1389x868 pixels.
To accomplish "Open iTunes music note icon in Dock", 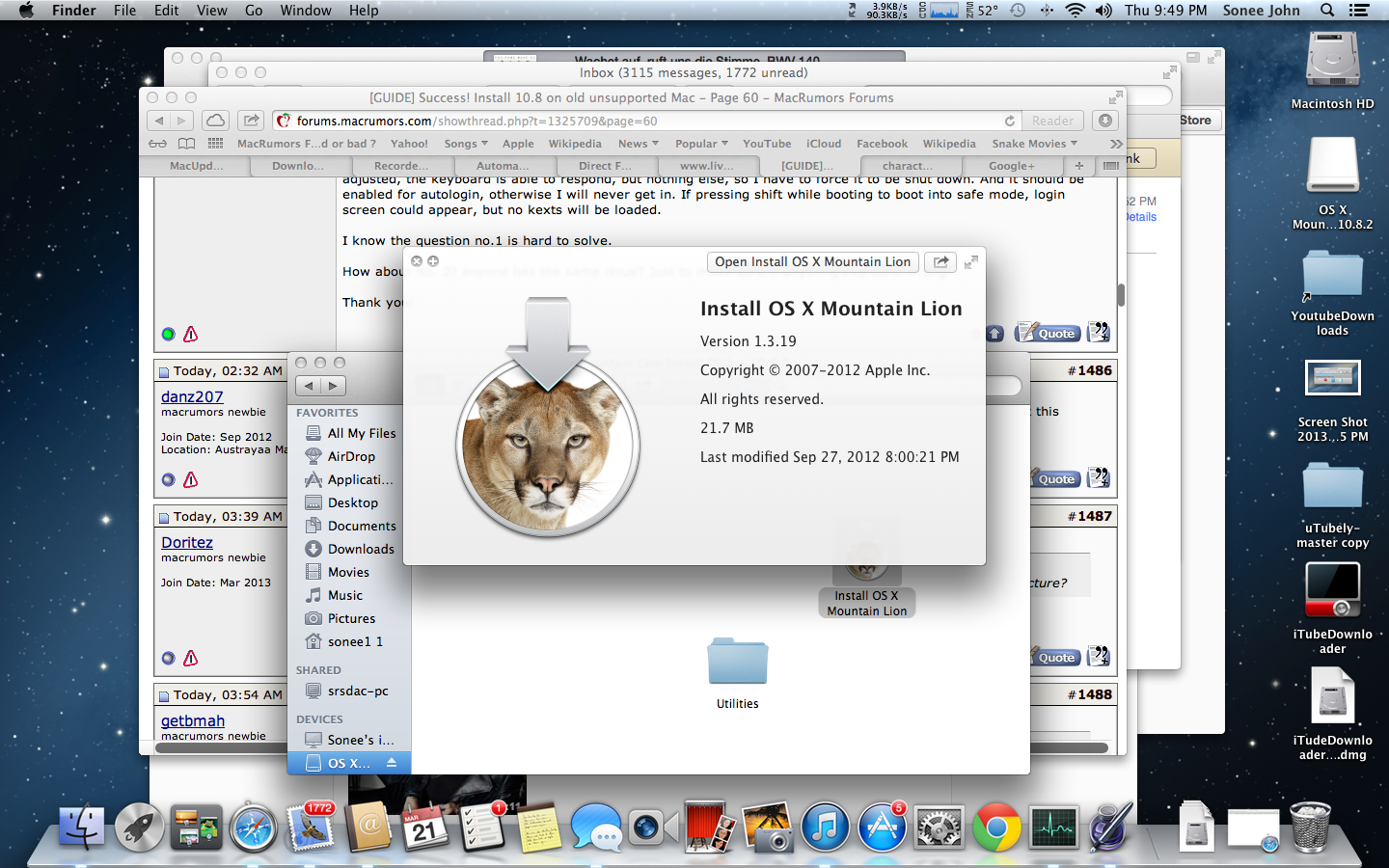I will tap(825, 827).
